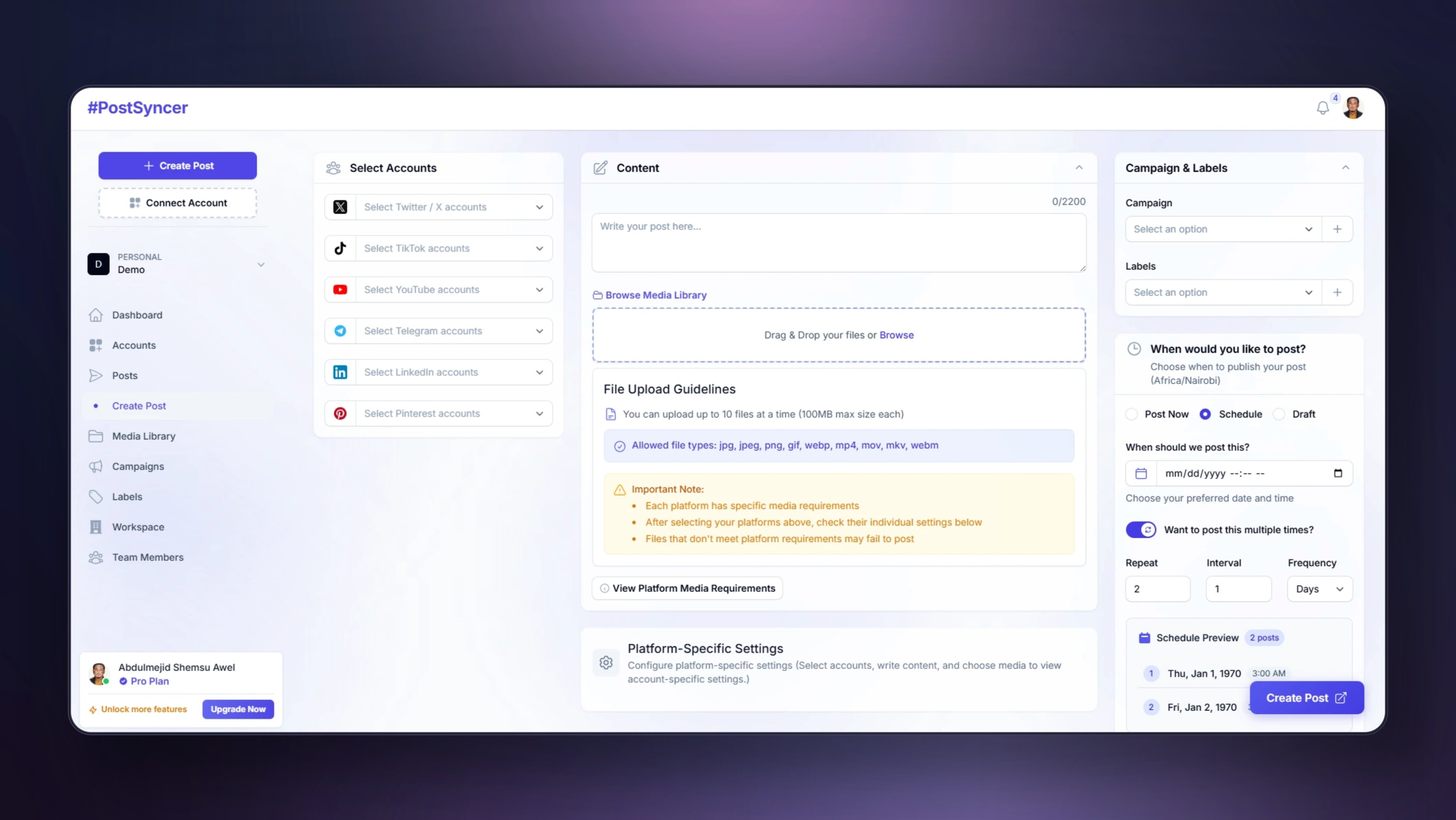Click Browse Media Library link

(x=649, y=295)
